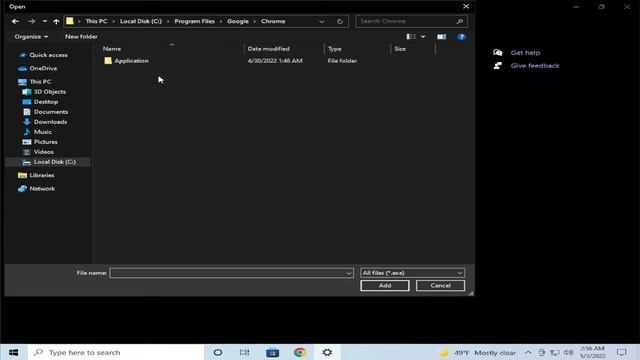The image size is (640, 360).
Task: Open Task View from the taskbar
Action: click(244, 352)
